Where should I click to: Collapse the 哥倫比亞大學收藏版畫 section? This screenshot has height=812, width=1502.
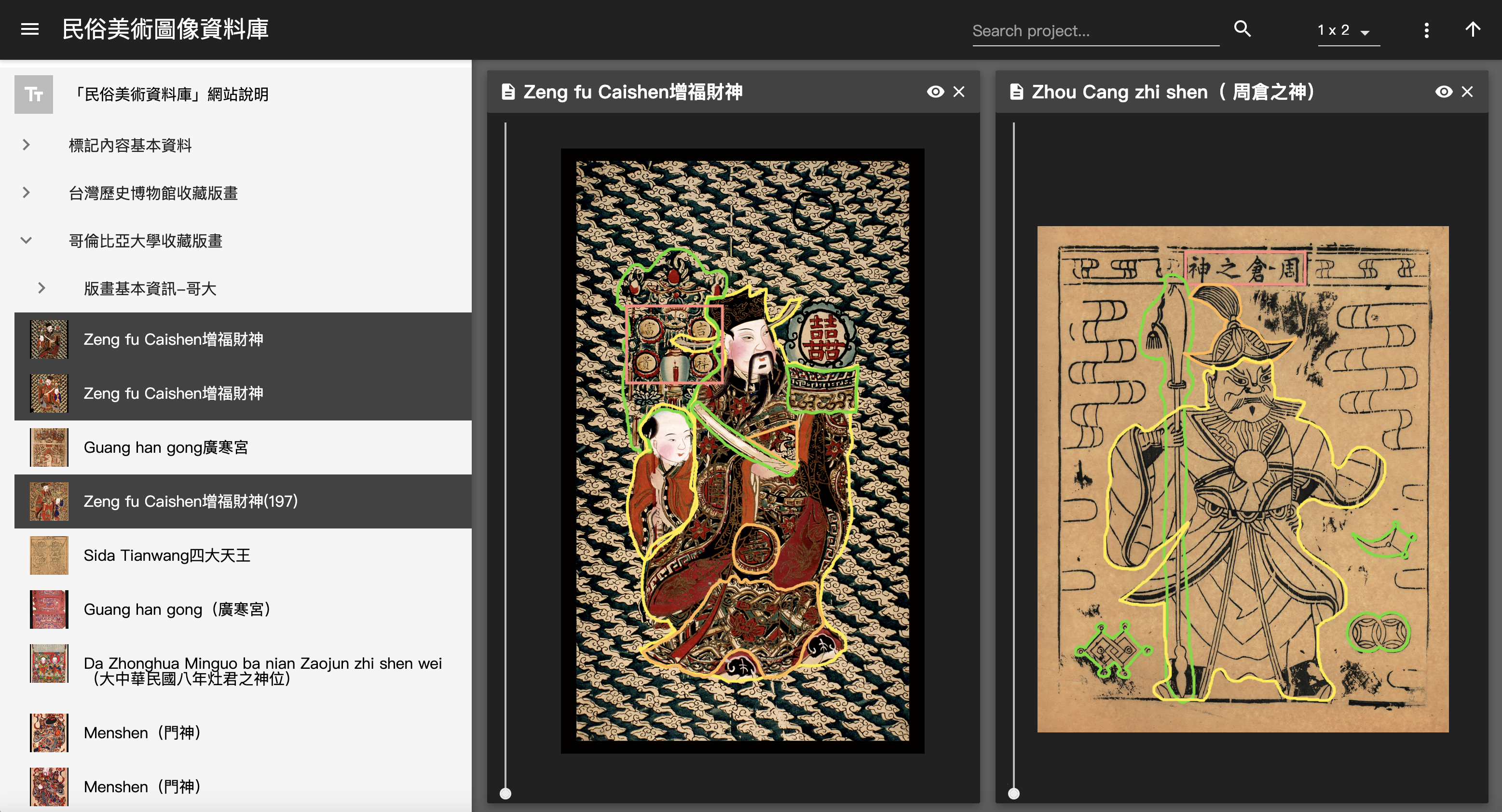coord(26,240)
